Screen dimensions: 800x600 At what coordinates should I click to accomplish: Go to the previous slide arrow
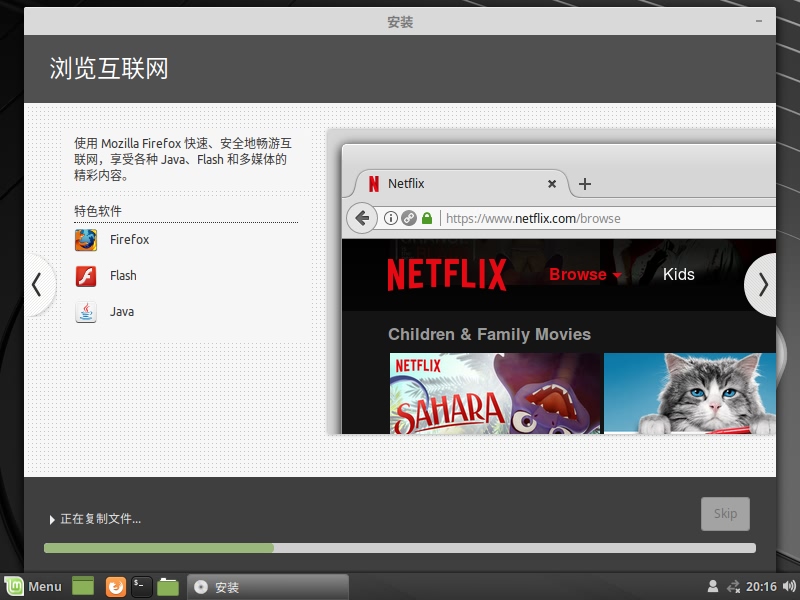pos(37,285)
